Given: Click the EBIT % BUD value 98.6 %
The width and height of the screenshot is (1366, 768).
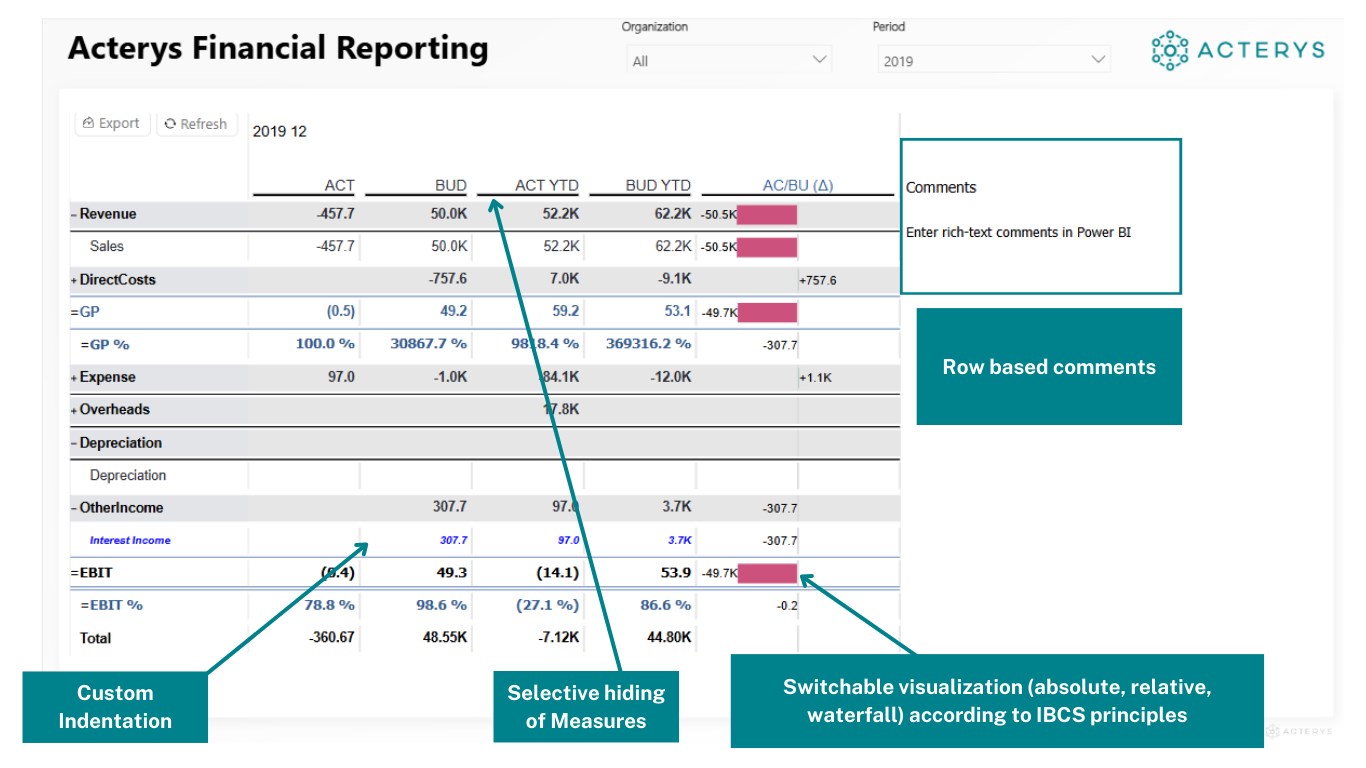Looking at the screenshot, I should pos(442,605).
